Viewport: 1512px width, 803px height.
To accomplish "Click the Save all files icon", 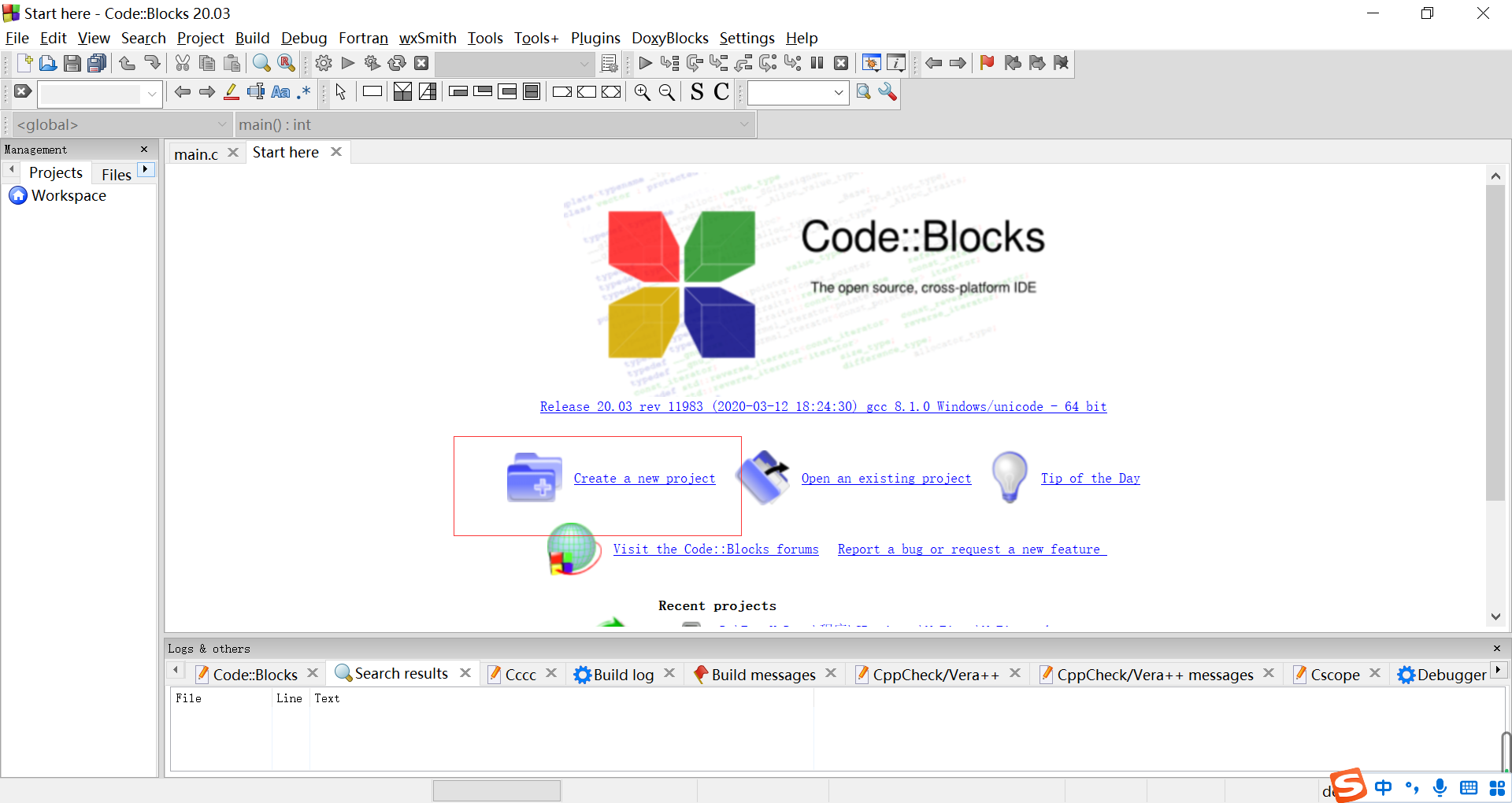I will point(96,63).
